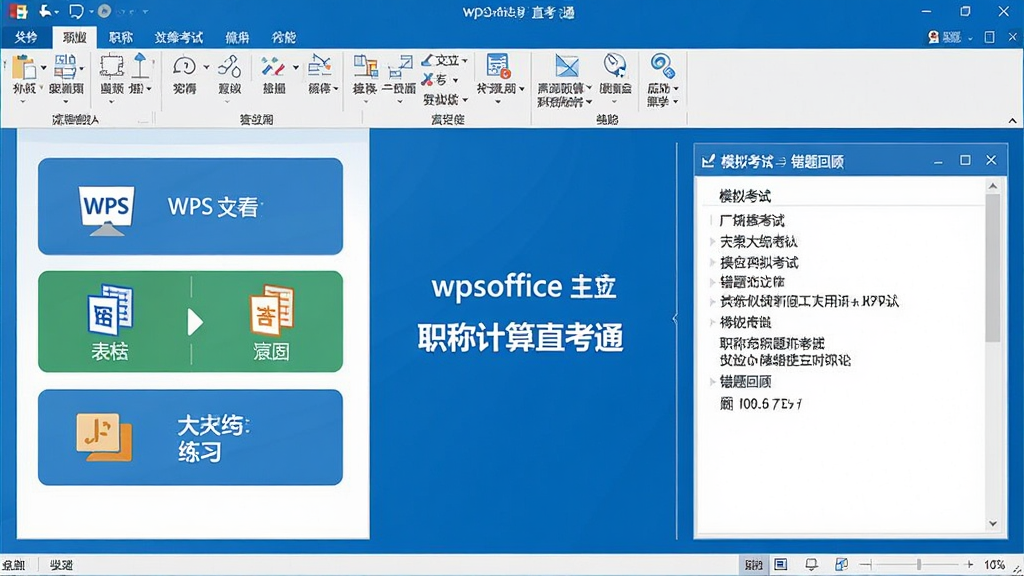The height and width of the screenshot is (576, 1024).
Task: Collapse the side panel using the splitter arrow
Action: point(675,319)
